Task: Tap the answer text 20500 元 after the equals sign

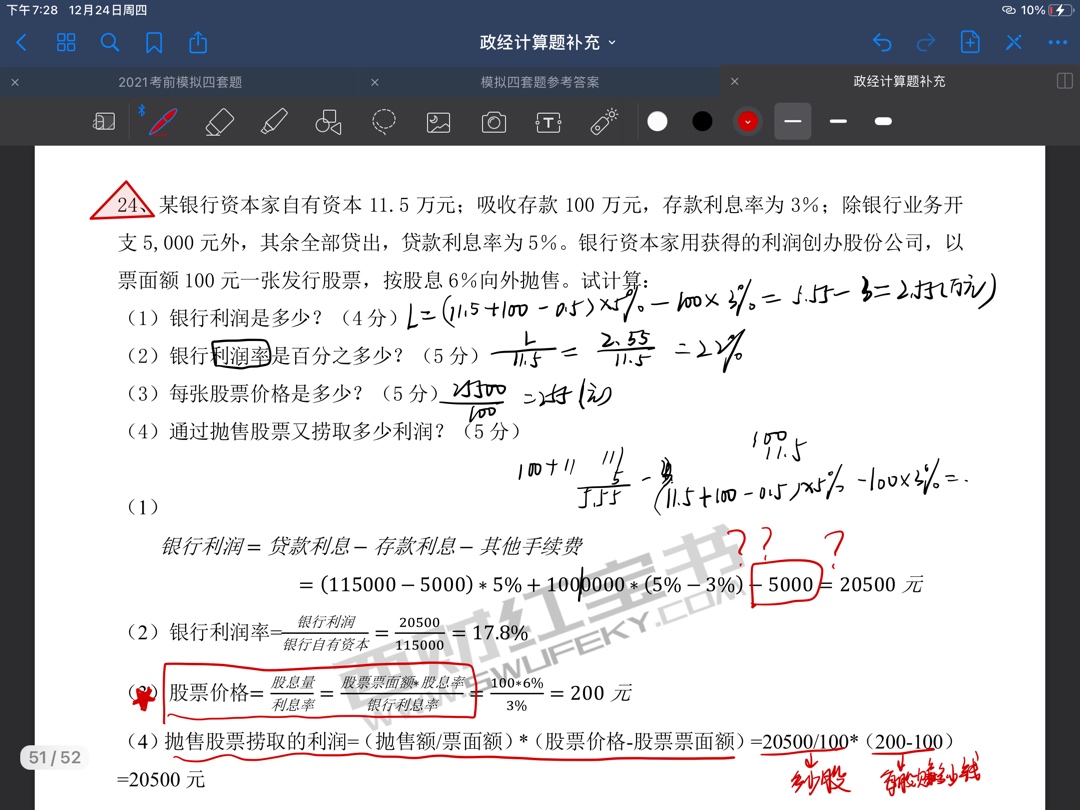Action: click(x=881, y=585)
